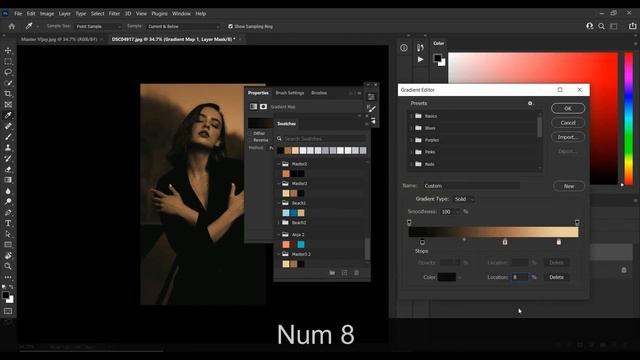
Task: Click delete swatch trash icon
Action: (356, 273)
